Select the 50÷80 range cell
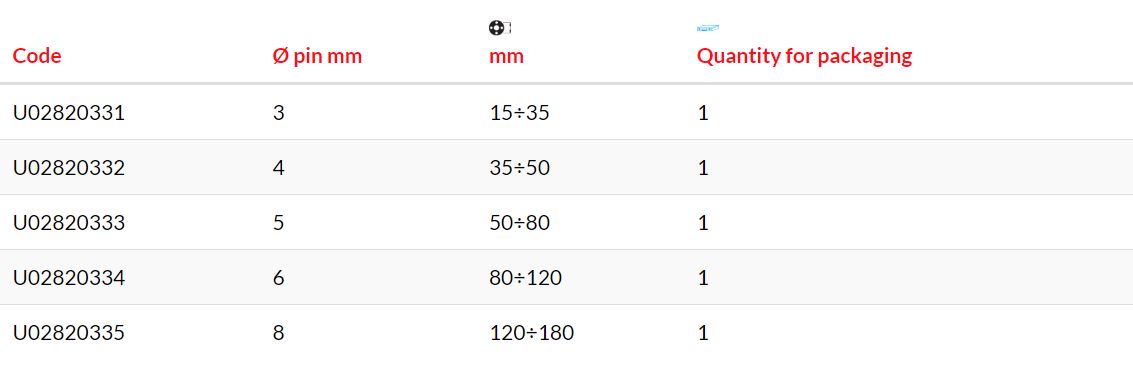Image resolution: width=1133 pixels, height=368 pixels. 520,223
